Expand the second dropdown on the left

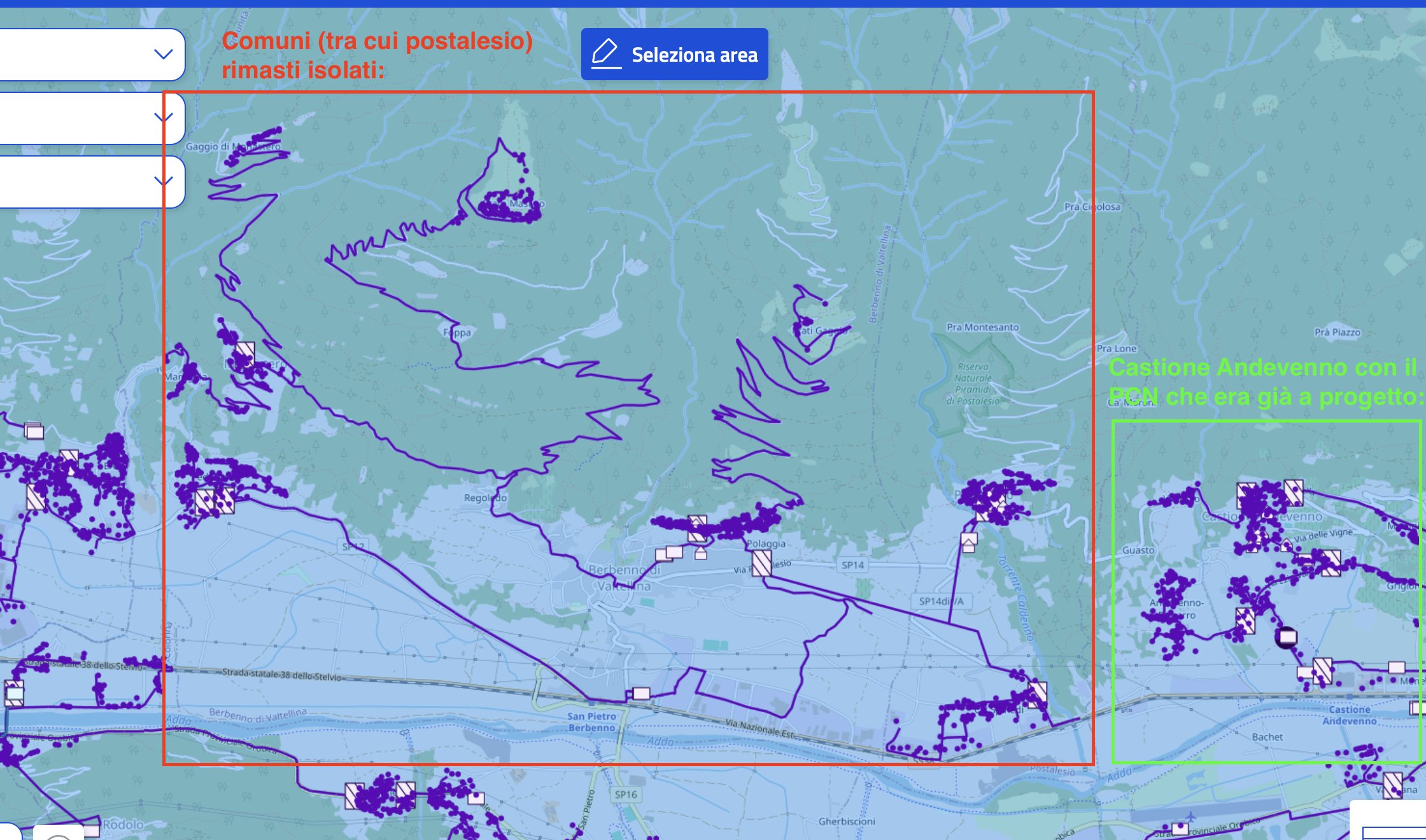point(164,118)
